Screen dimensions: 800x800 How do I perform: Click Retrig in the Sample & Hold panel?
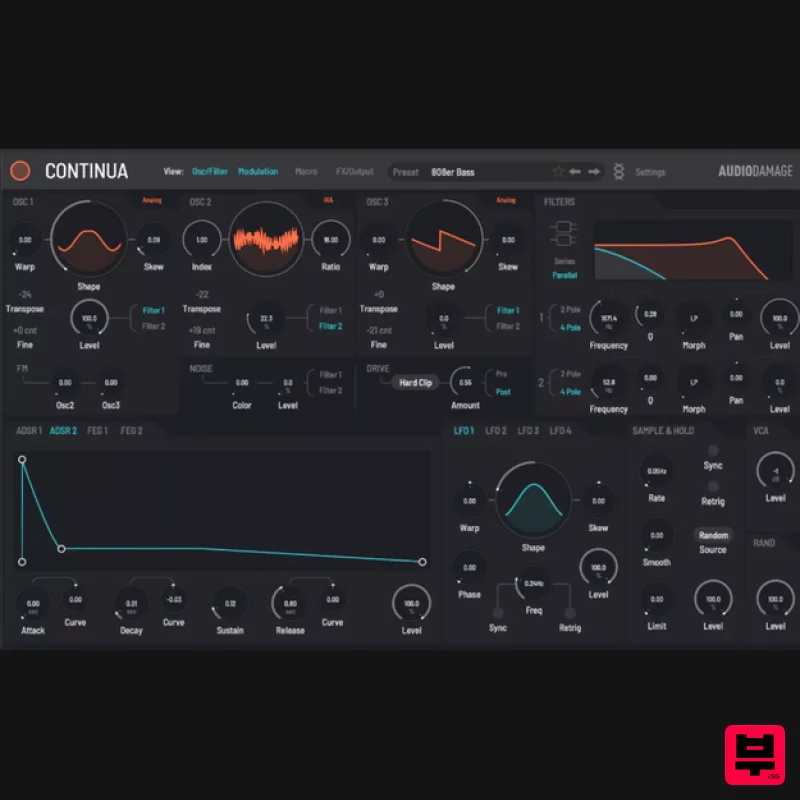(714, 485)
